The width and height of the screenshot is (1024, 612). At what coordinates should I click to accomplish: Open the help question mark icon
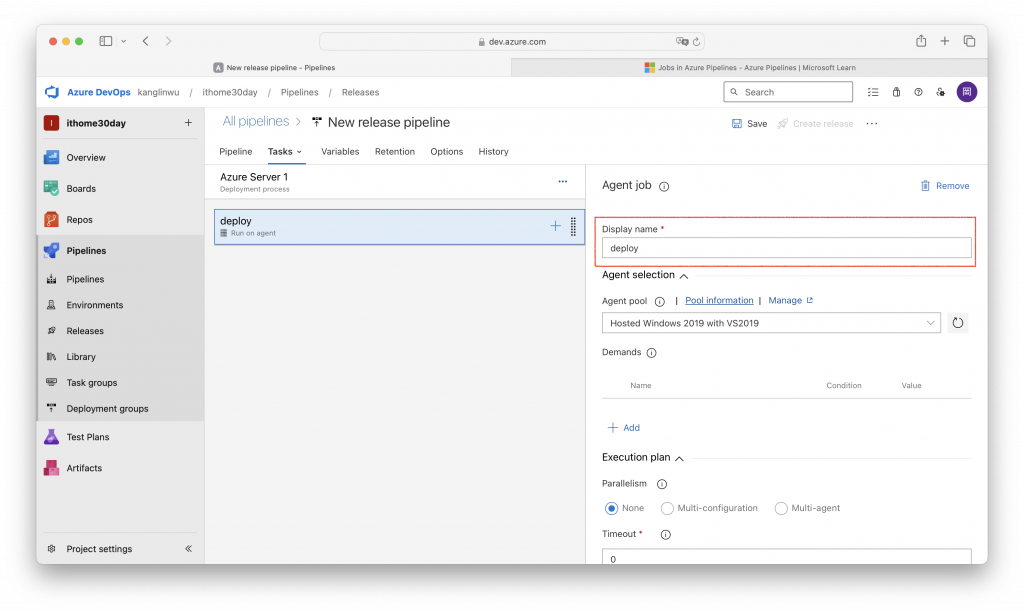tap(918, 92)
